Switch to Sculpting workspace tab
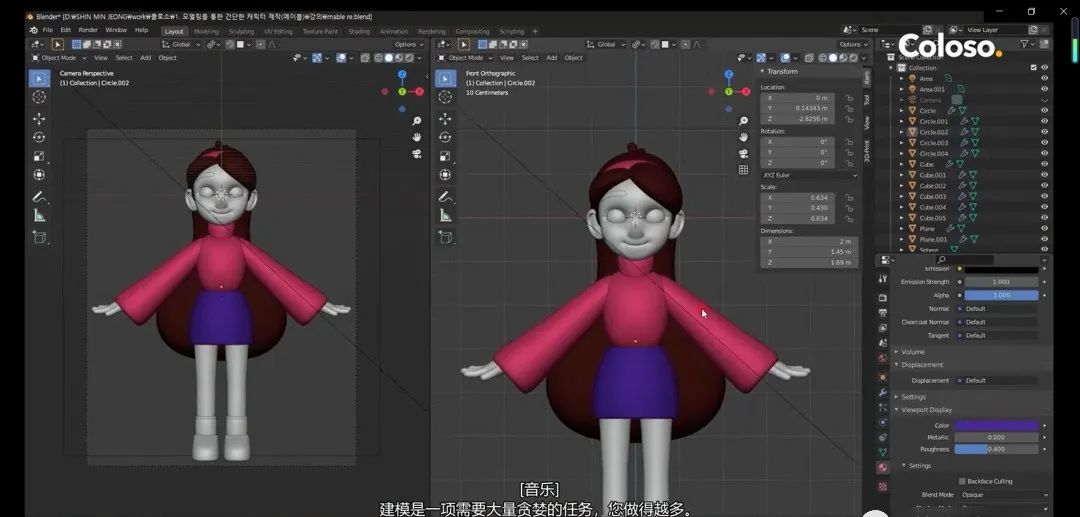Image resolution: width=1080 pixels, height=517 pixels. (x=241, y=32)
